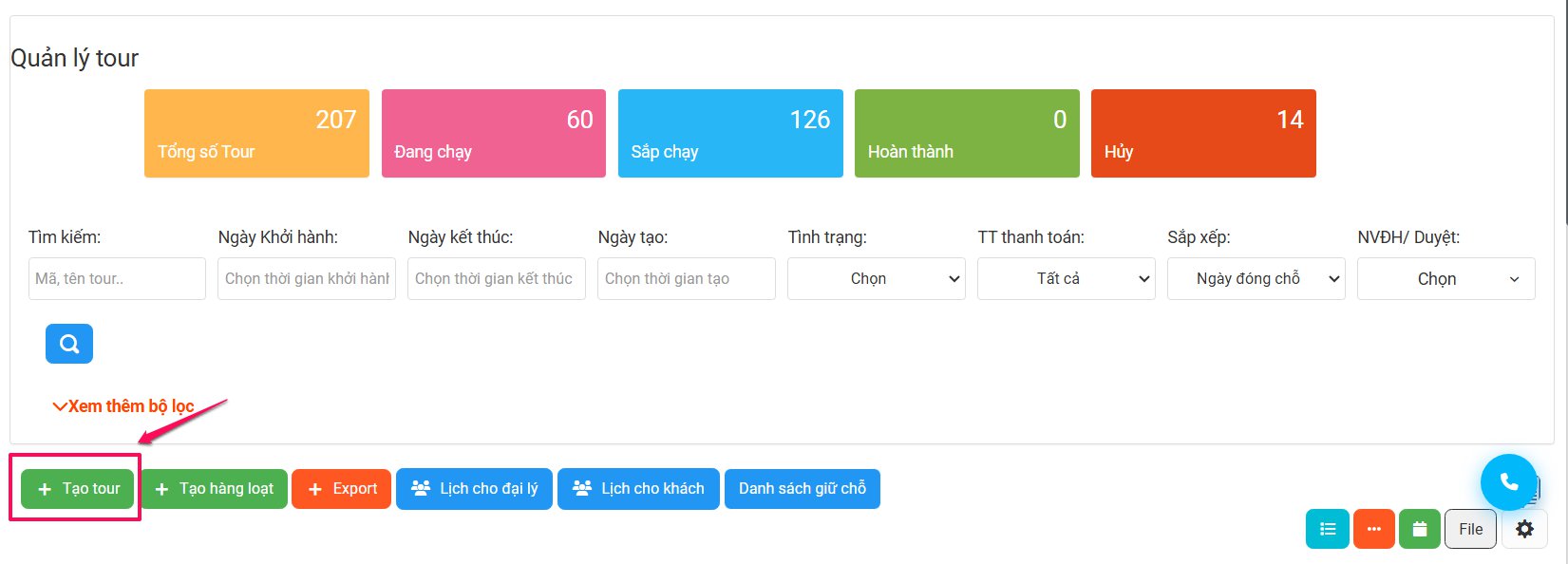
Task: Open the TT thanh toán dropdown
Action: pos(1067,279)
